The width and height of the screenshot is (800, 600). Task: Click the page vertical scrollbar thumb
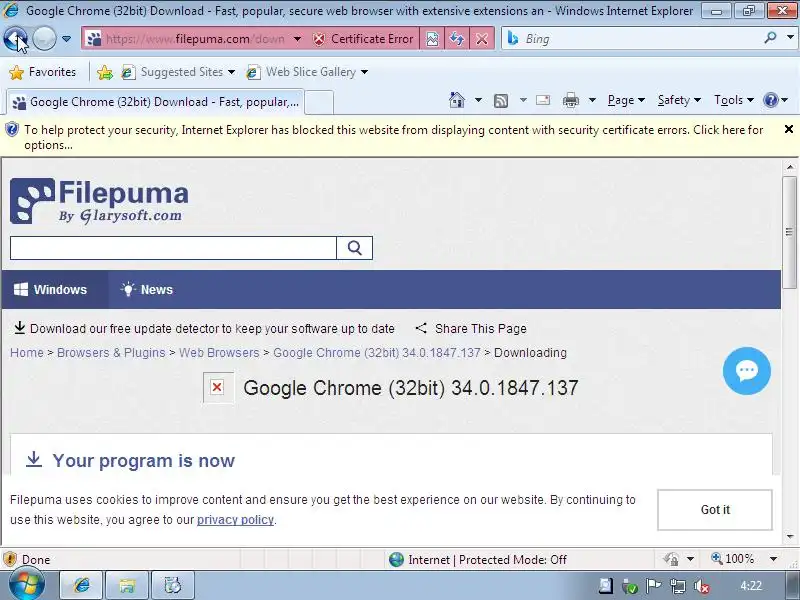coord(790,232)
